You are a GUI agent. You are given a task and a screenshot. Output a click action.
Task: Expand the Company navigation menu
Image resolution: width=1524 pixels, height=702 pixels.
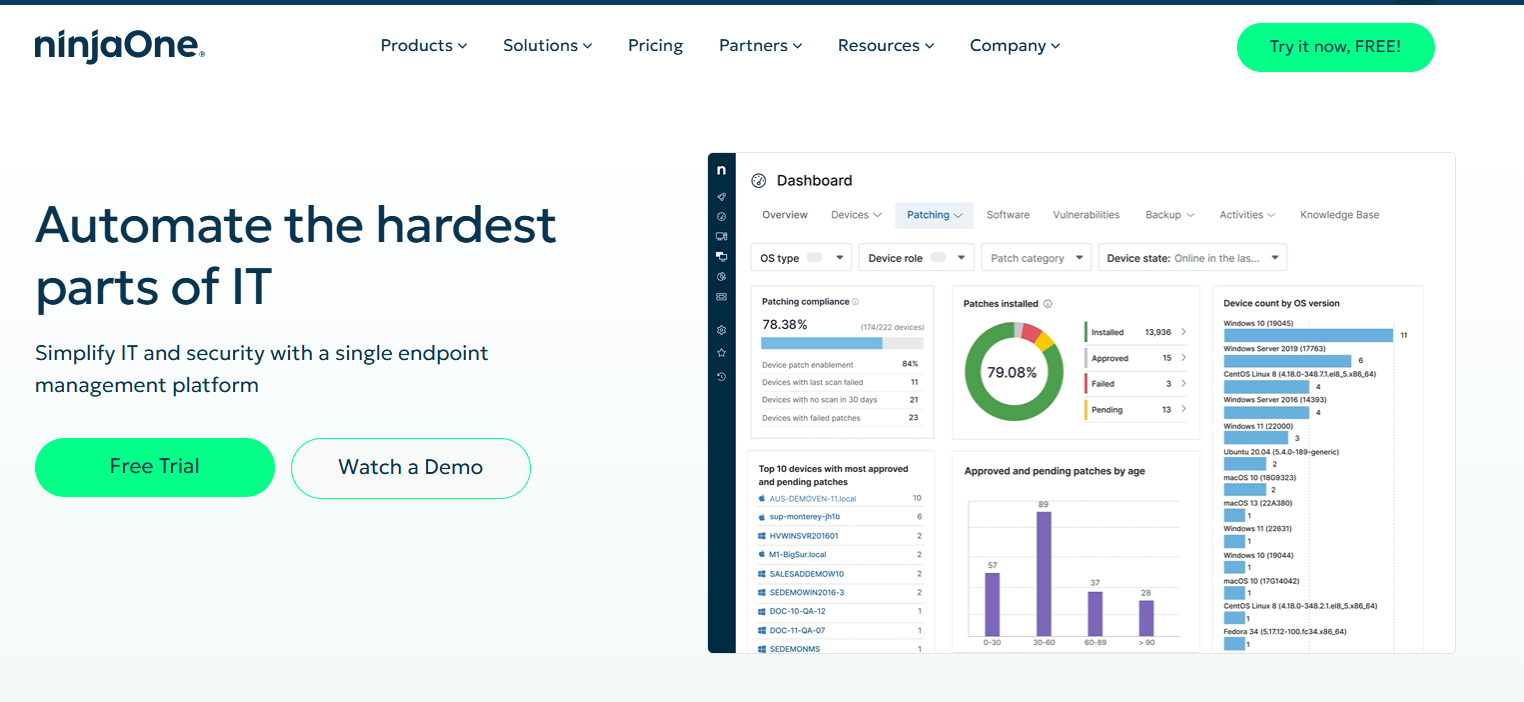click(x=1015, y=46)
